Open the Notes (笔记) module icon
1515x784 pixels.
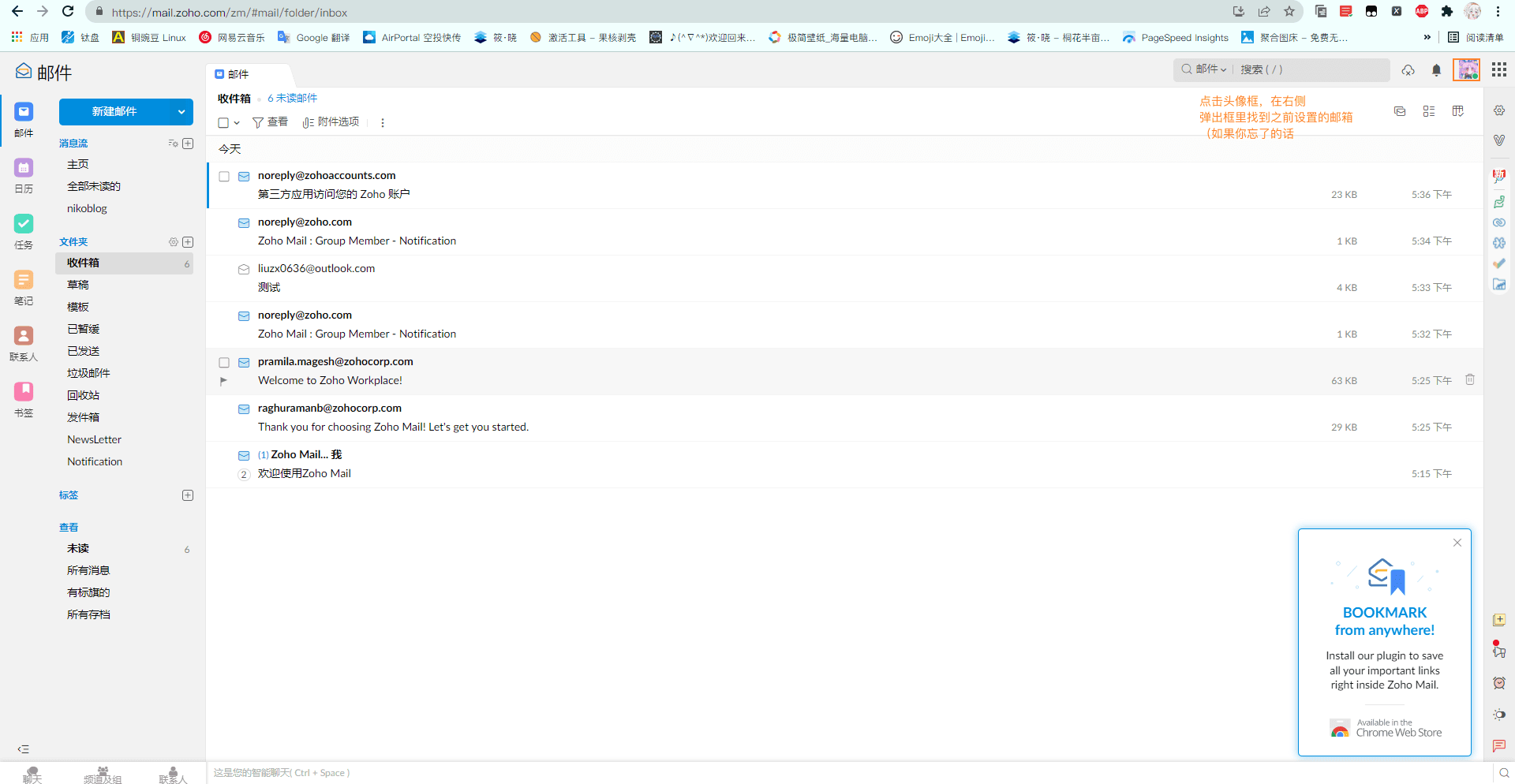[24, 280]
